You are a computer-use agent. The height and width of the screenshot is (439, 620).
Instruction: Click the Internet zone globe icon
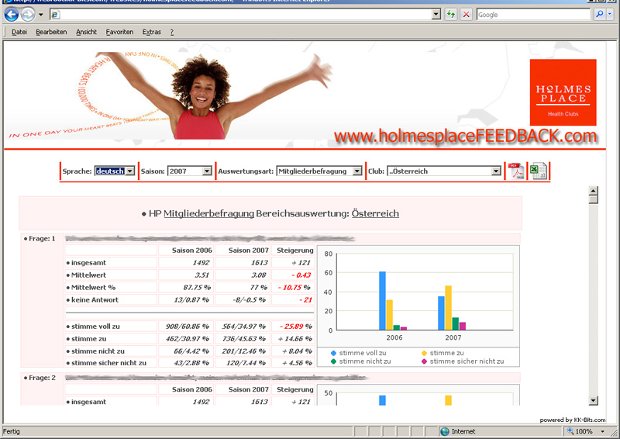click(x=444, y=431)
